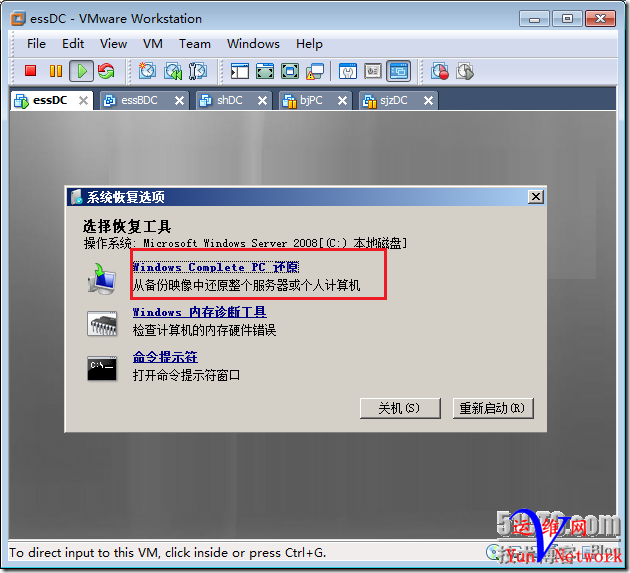
Task: Click the Complete PC restore computer icon
Action: pos(102,278)
